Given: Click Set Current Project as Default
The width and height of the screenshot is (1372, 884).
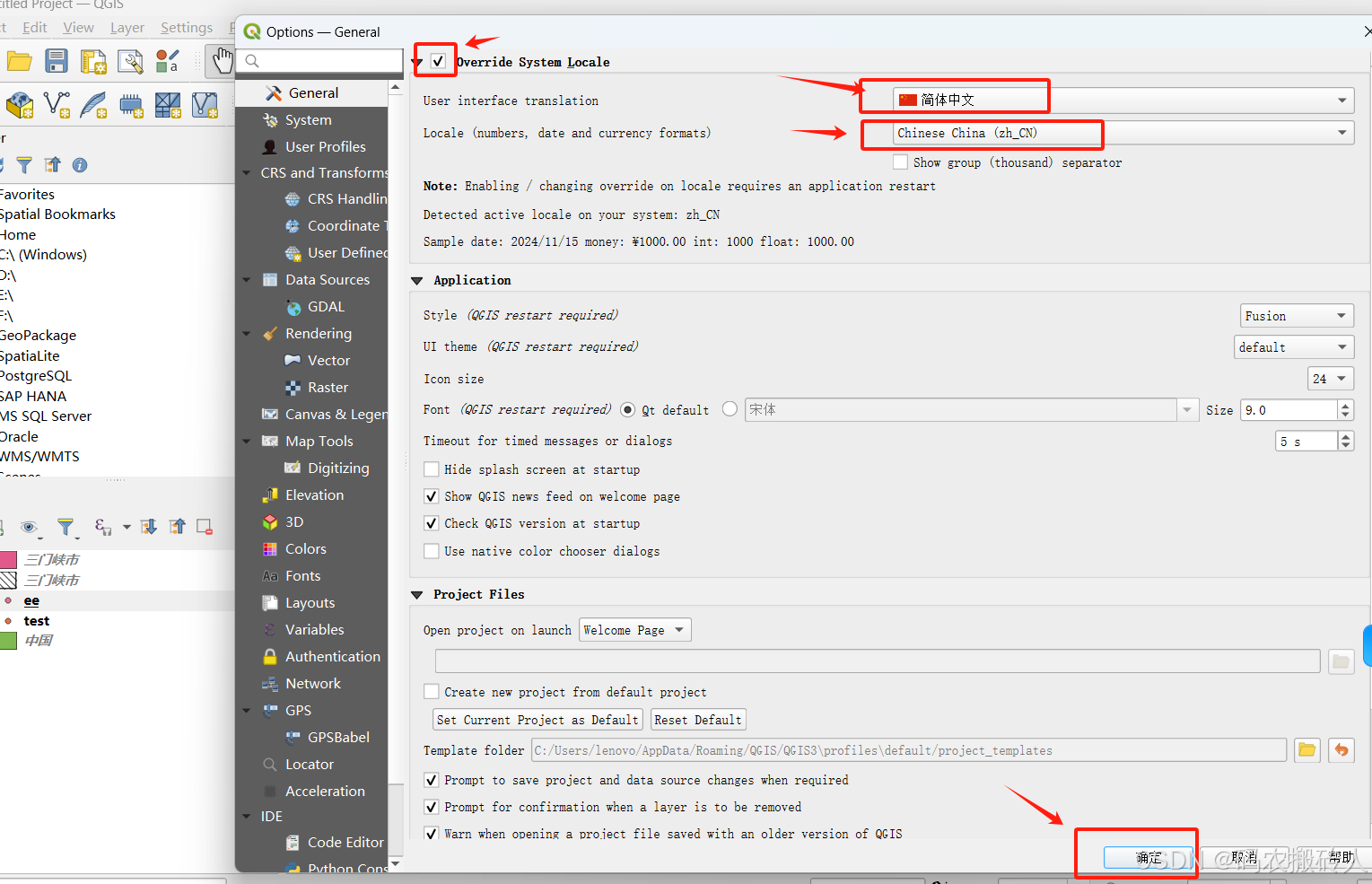Looking at the screenshot, I should 537,720.
